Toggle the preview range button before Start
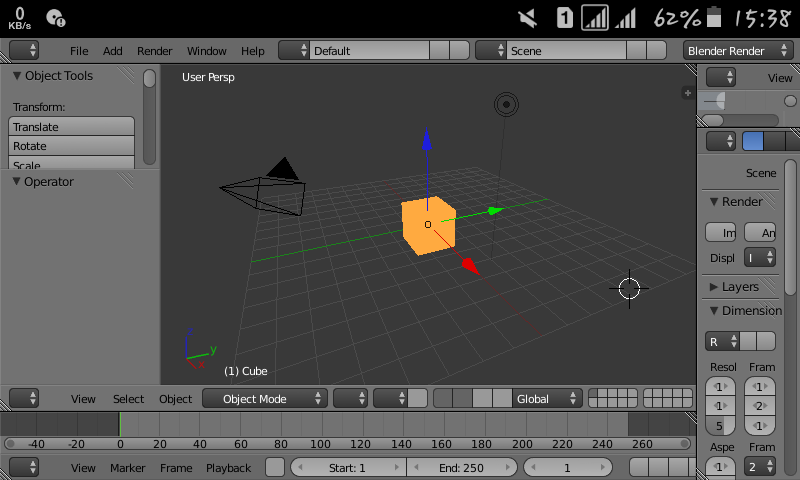Viewport: 800px width, 480px height. pos(275,467)
